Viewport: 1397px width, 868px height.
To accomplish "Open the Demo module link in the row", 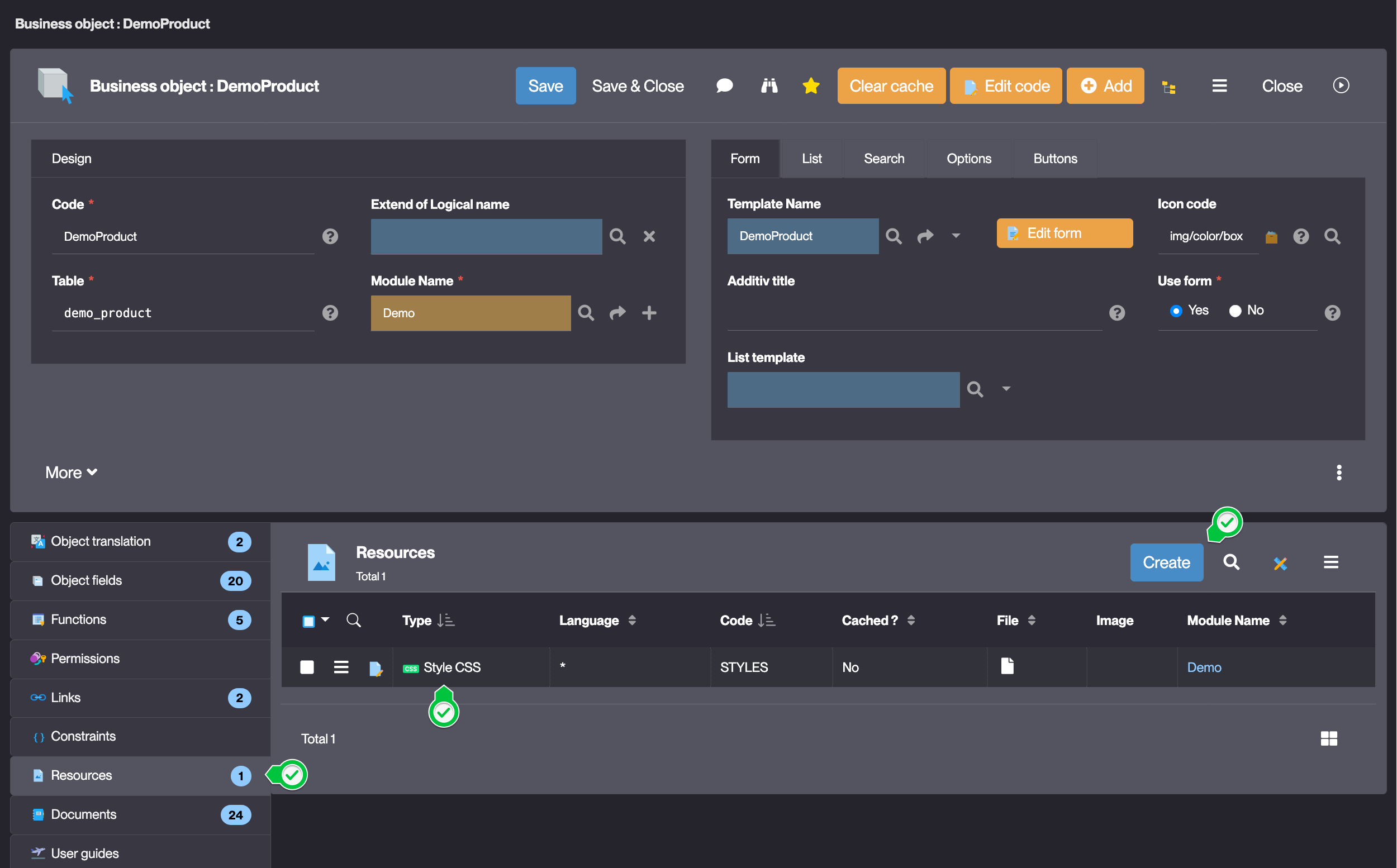I will pyautogui.click(x=1204, y=667).
